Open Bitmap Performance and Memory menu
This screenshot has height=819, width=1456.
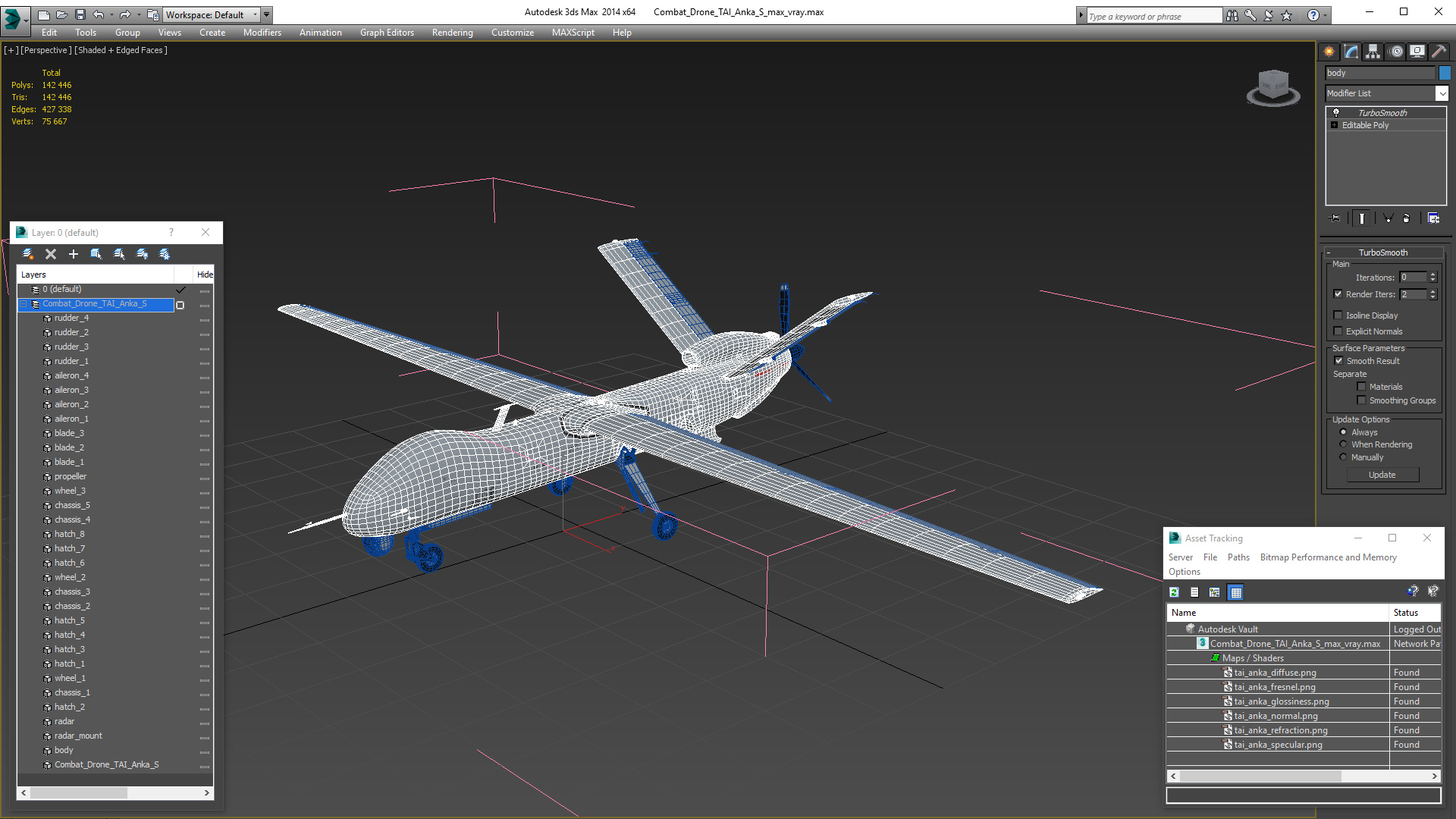click(x=1328, y=557)
